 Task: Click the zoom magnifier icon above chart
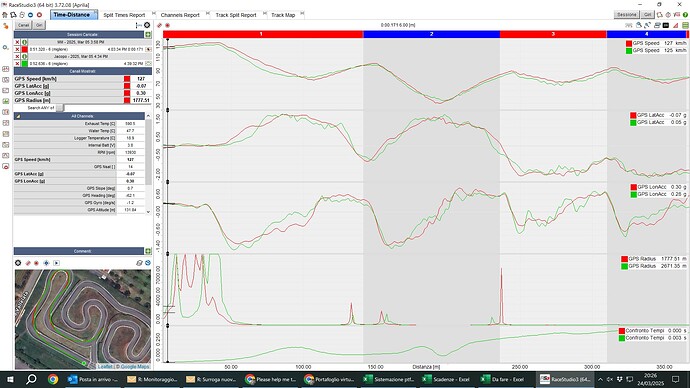[x=639, y=26]
